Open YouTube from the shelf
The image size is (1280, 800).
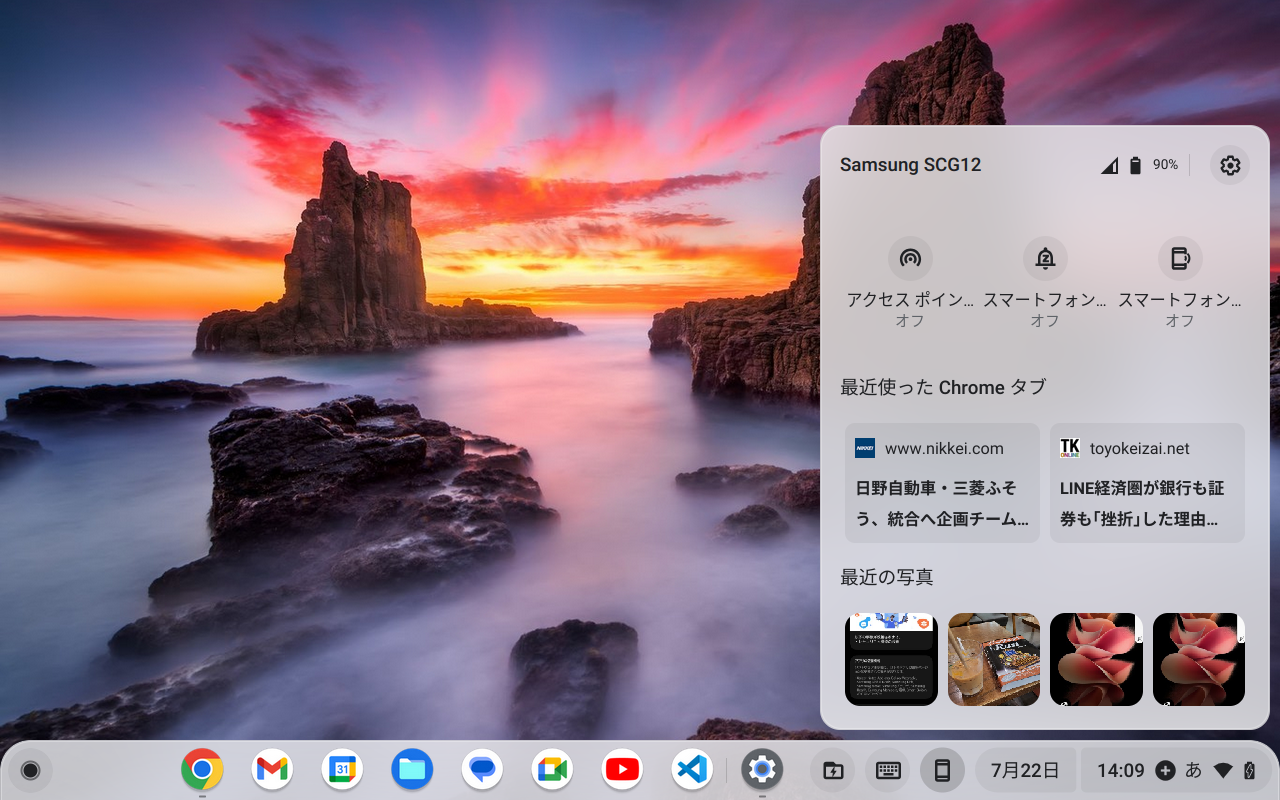[622, 770]
